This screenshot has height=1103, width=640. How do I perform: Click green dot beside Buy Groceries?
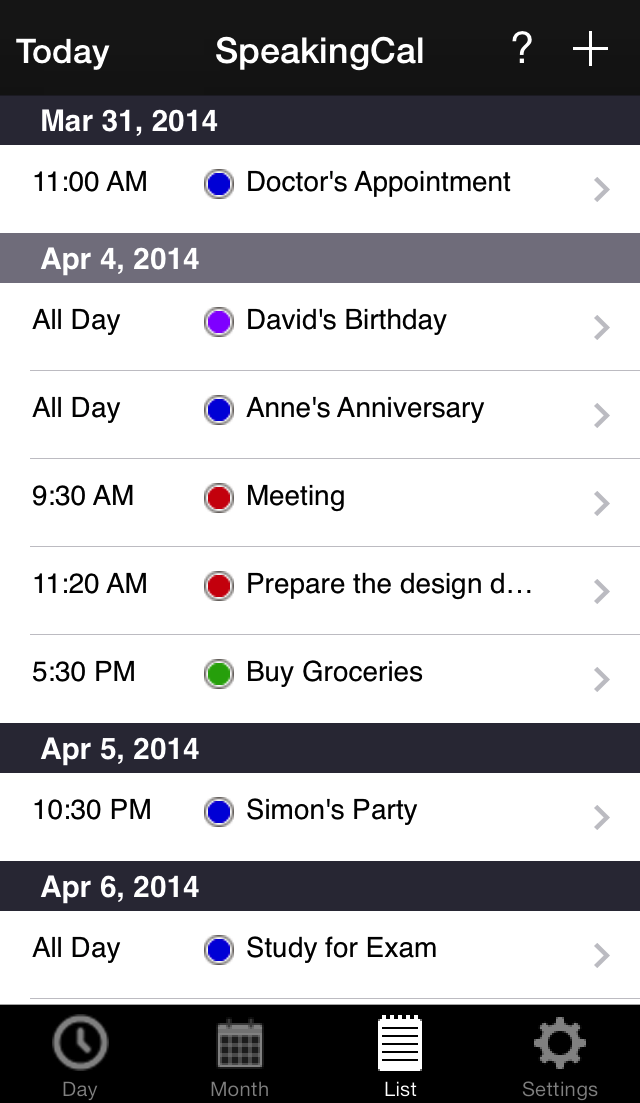point(219,674)
